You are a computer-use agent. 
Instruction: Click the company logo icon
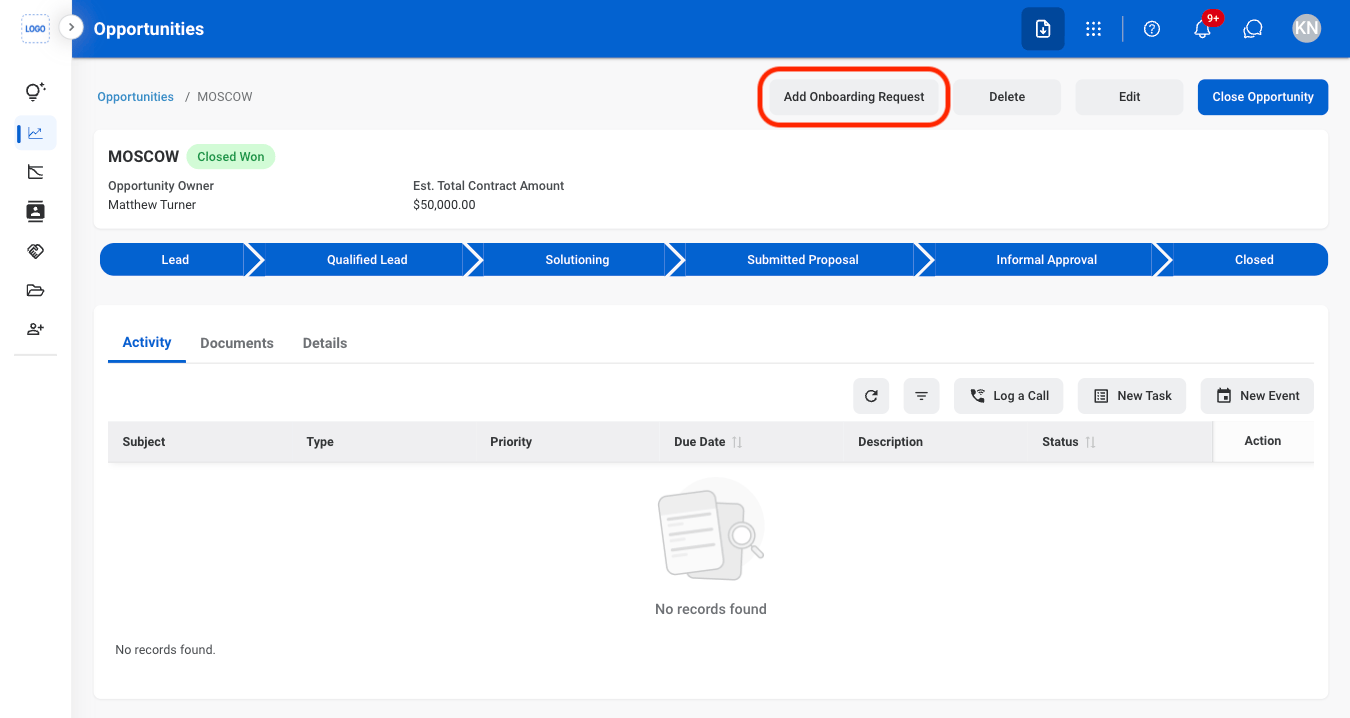pyautogui.click(x=35, y=29)
